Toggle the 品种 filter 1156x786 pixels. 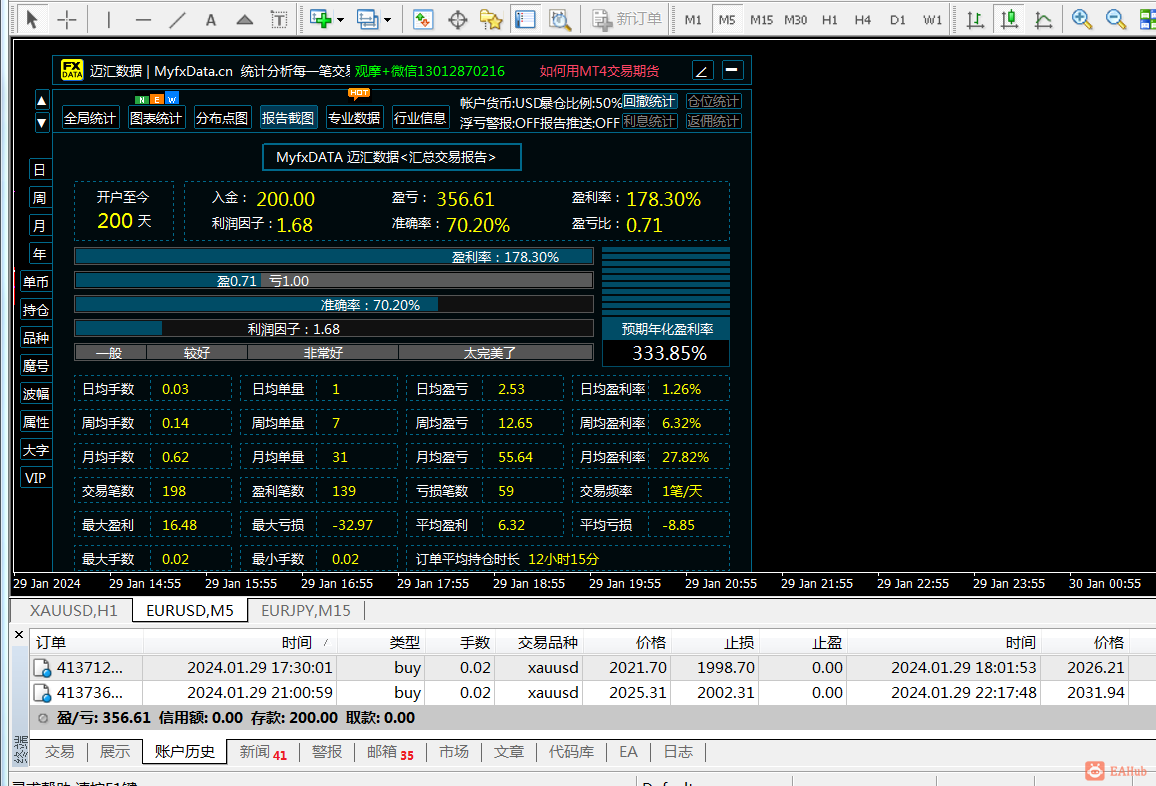point(36,338)
